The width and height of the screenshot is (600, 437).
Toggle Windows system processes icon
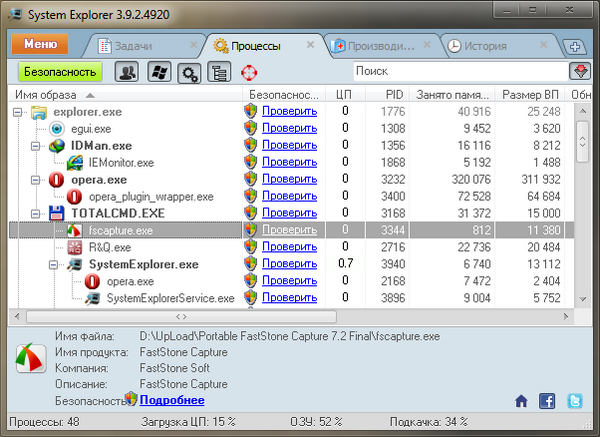click(158, 72)
